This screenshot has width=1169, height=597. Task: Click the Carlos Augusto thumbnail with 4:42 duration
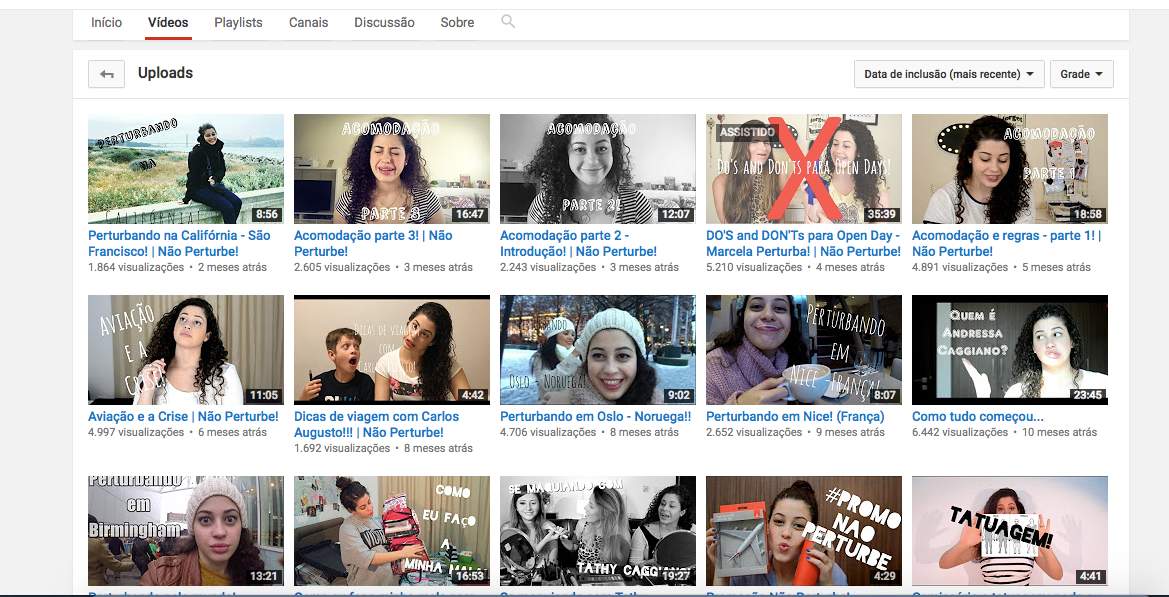pyautogui.click(x=391, y=350)
